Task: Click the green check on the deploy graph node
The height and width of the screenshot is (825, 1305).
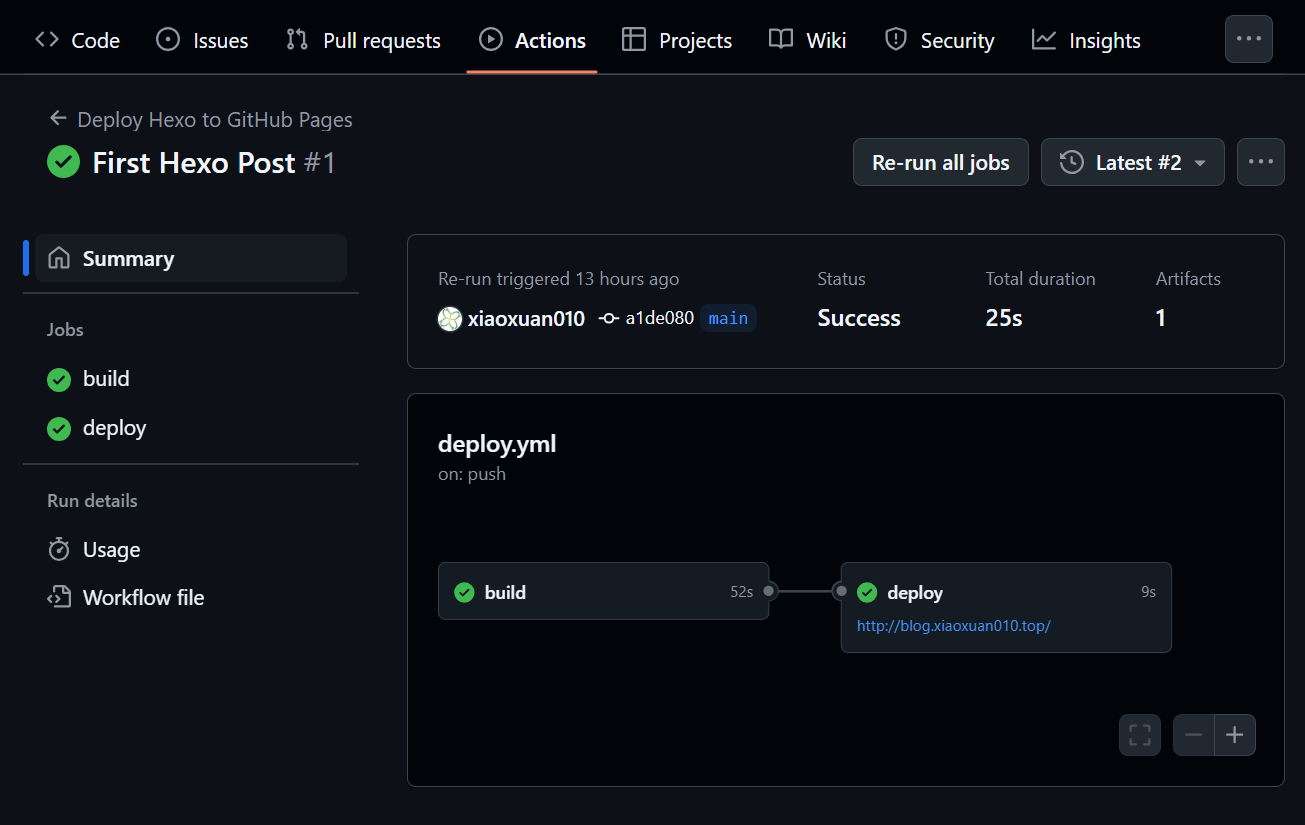Action: coord(867,592)
